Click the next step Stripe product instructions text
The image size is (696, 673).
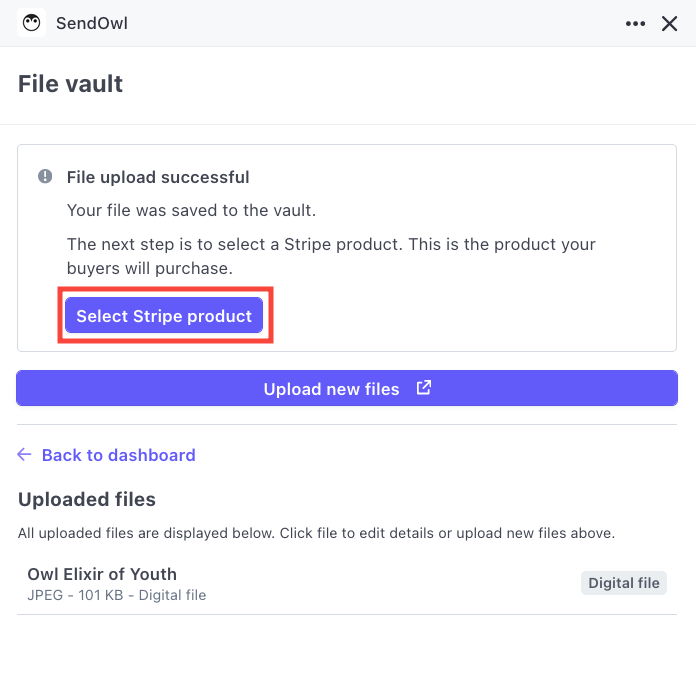point(330,256)
